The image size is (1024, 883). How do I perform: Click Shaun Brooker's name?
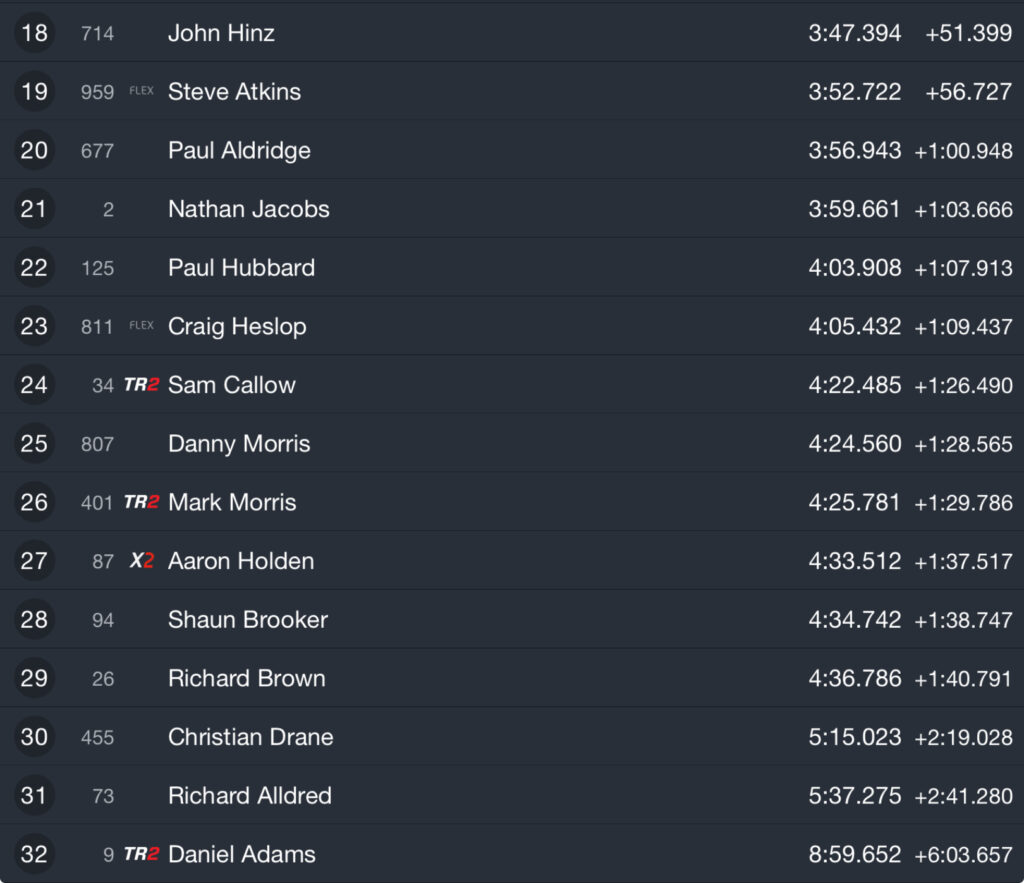pyautogui.click(x=248, y=620)
